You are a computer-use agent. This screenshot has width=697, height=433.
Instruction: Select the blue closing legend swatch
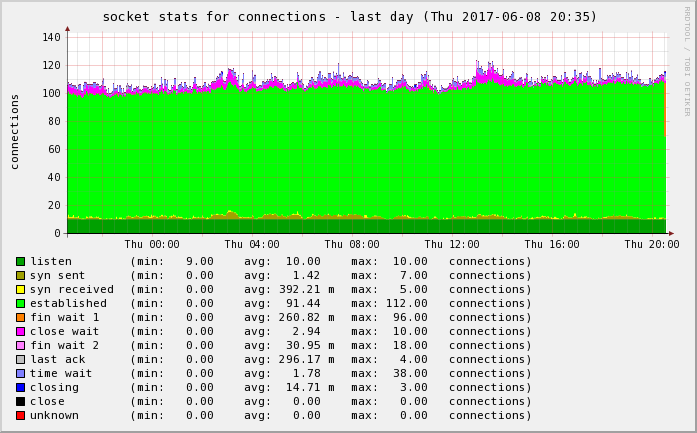coord(20,387)
